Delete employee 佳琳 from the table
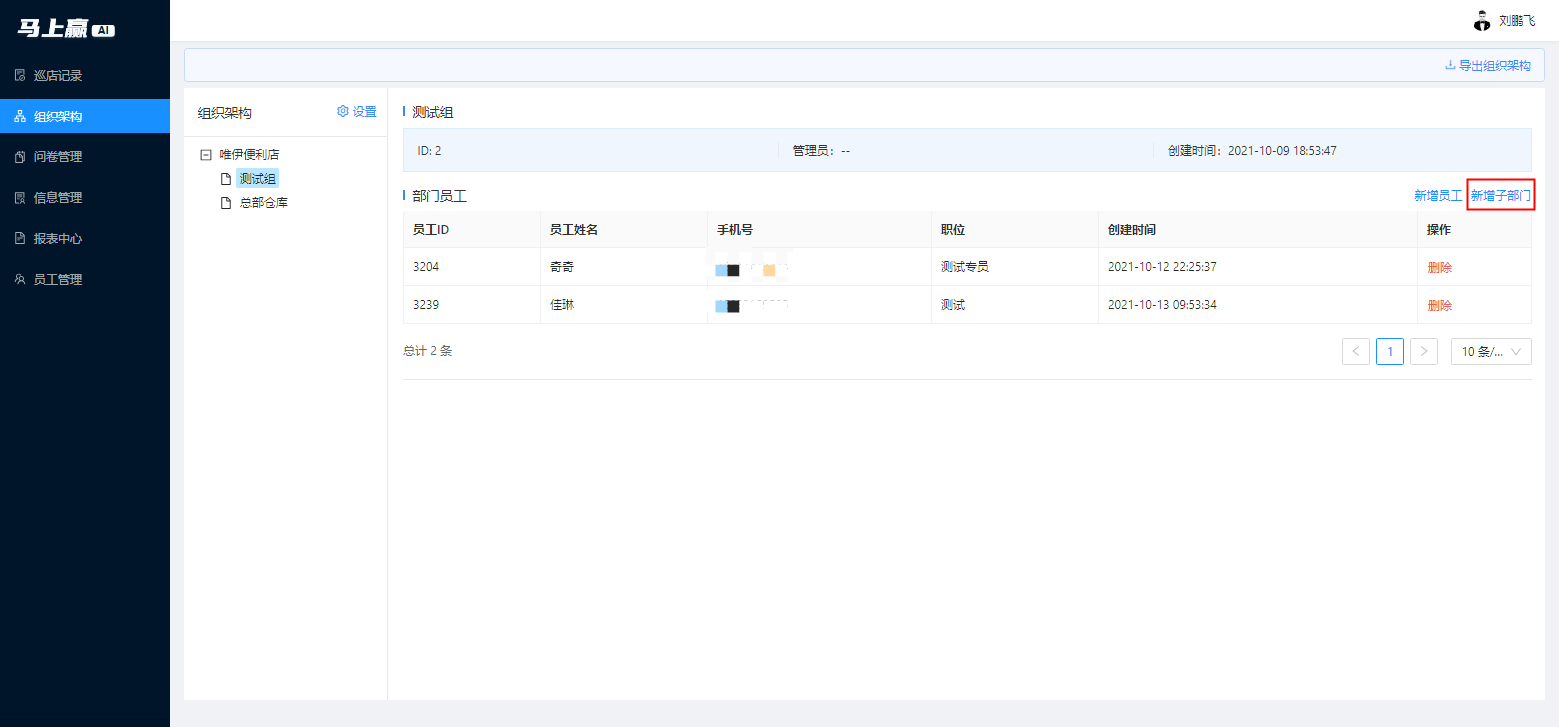The height and width of the screenshot is (727, 1559). tap(1439, 305)
